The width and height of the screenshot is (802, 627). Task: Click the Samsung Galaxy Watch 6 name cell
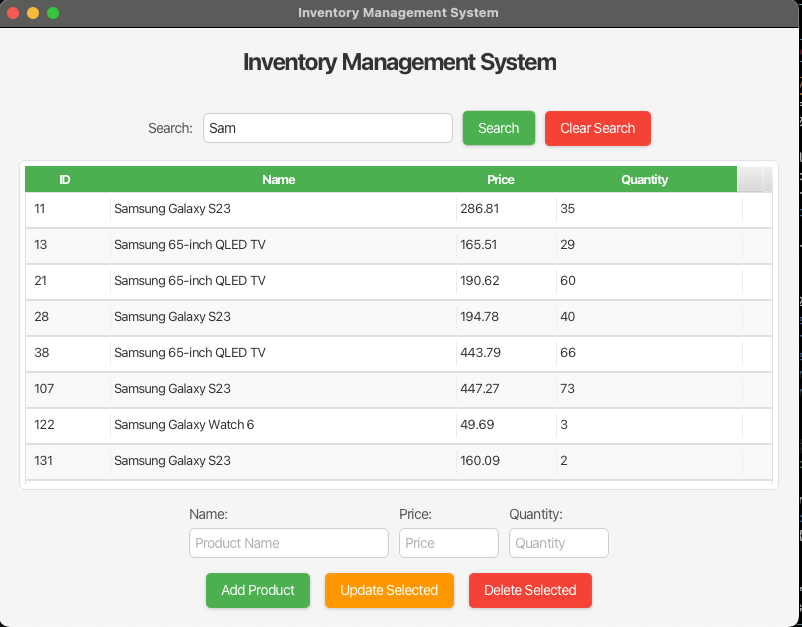(283, 424)
